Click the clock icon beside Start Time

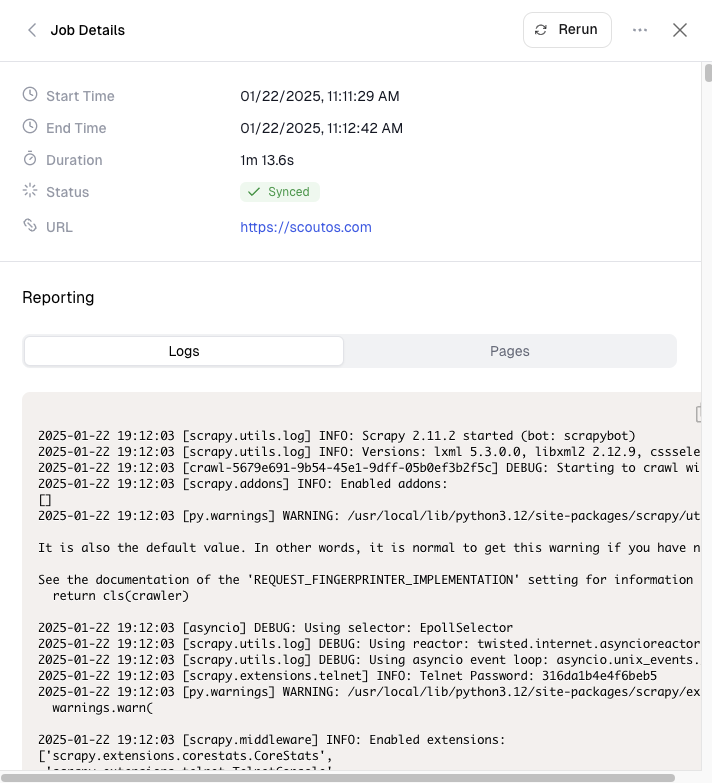(30, 95)
